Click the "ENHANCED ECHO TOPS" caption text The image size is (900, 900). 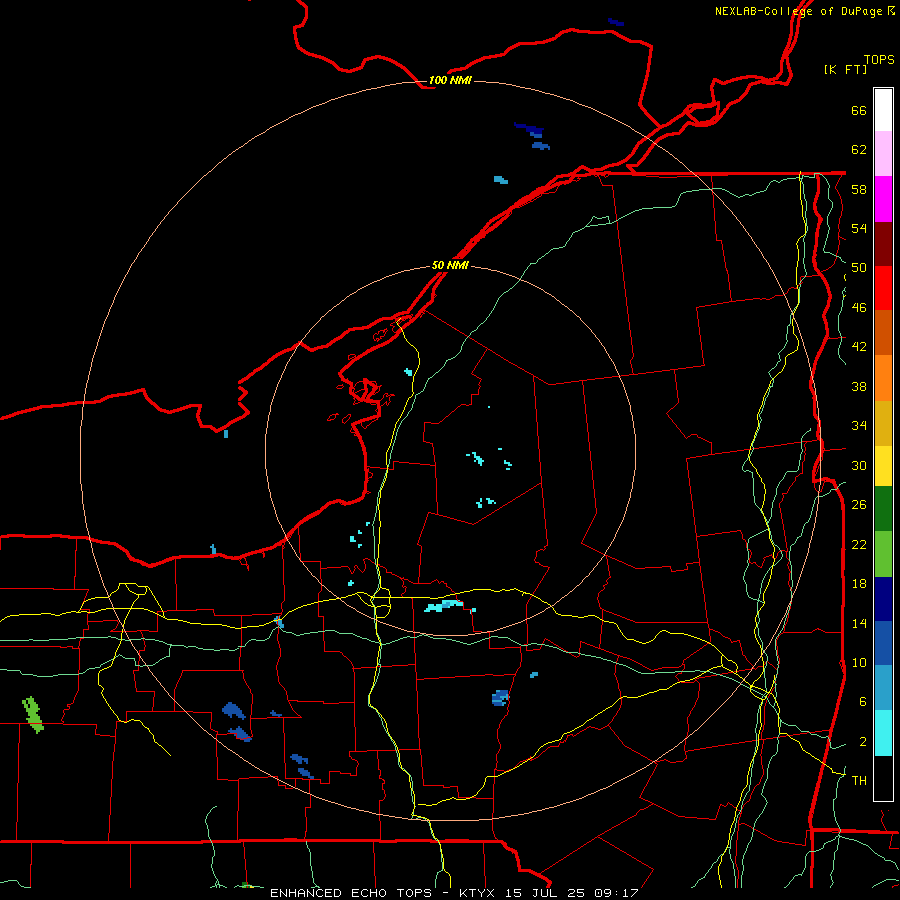point(351,893)
